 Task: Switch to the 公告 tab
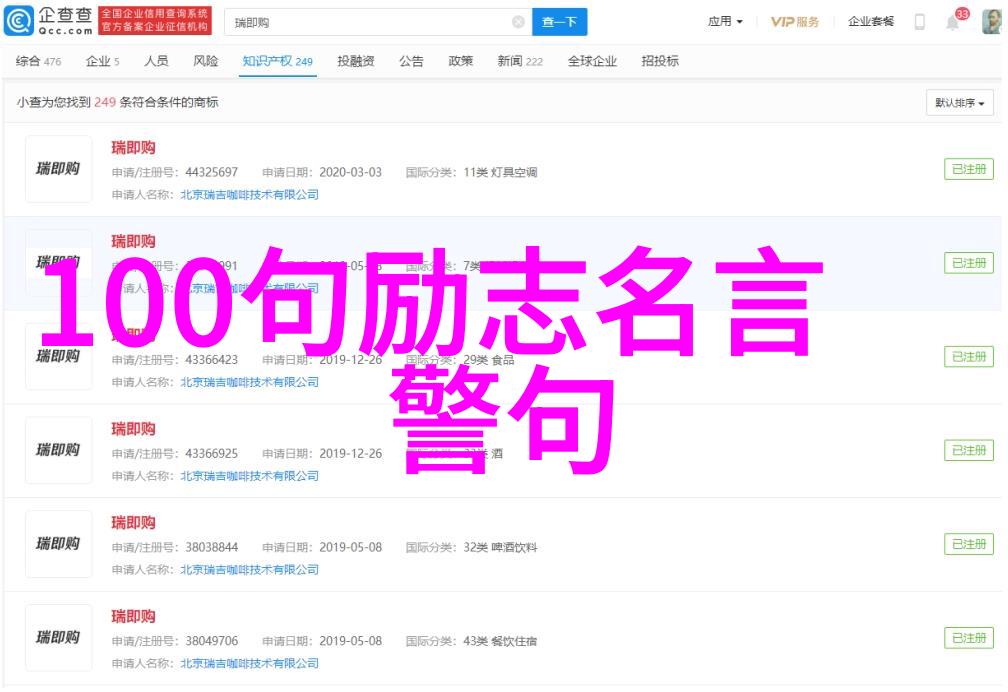[x=411, y=61]
